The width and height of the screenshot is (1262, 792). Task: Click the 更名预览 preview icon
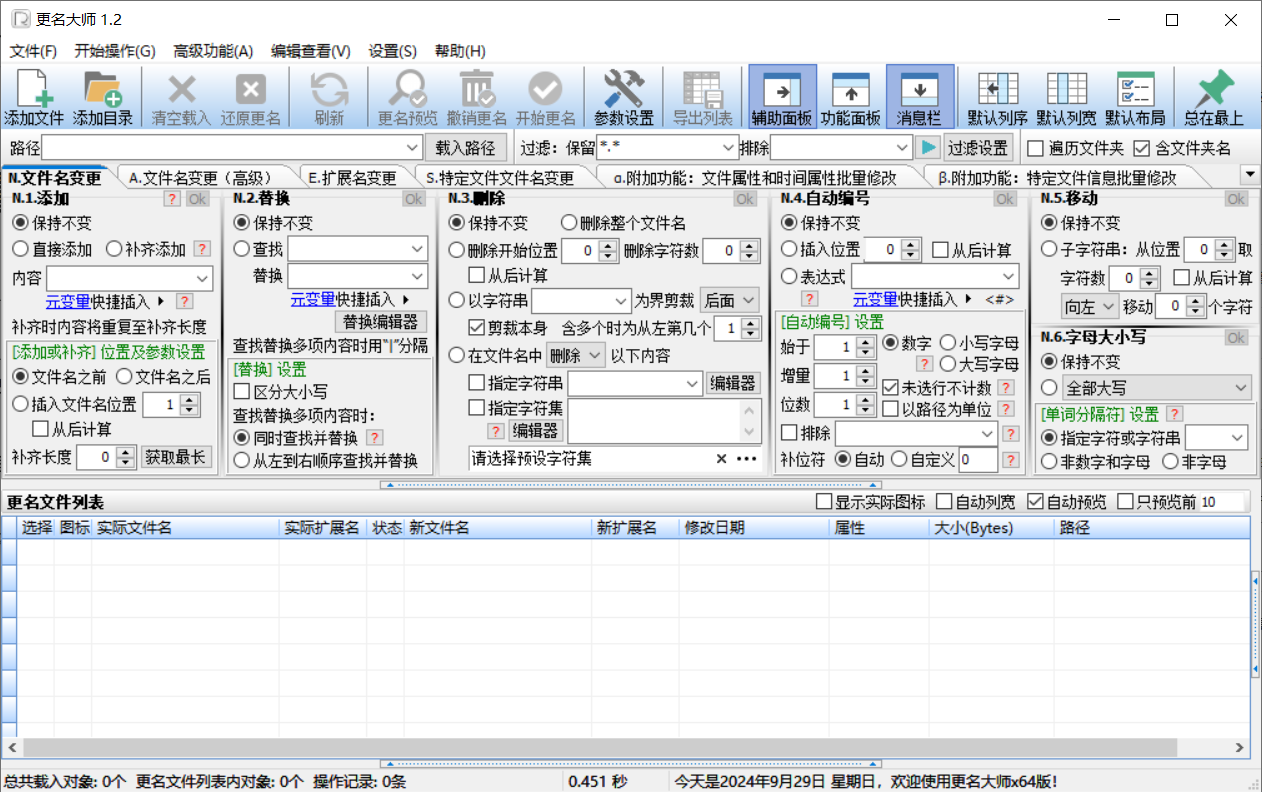[x=407, y=98]
